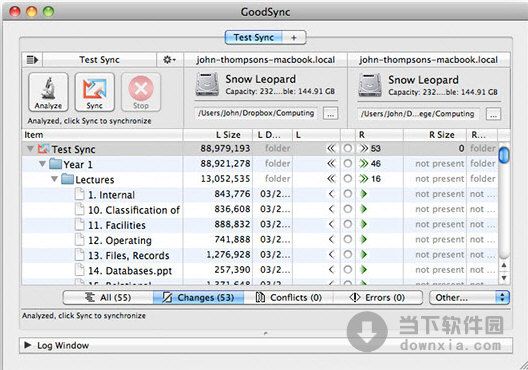
Task: Click the scrollbar up arrow
Action: pyautogui.click(x=504, y=266)
